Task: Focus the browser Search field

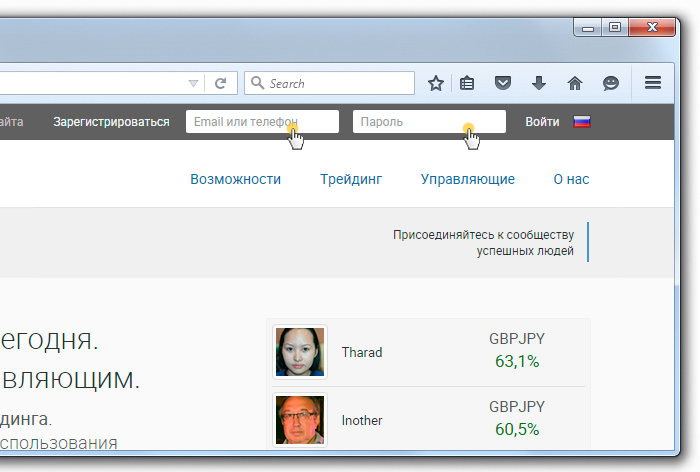Action: [329, 83]
